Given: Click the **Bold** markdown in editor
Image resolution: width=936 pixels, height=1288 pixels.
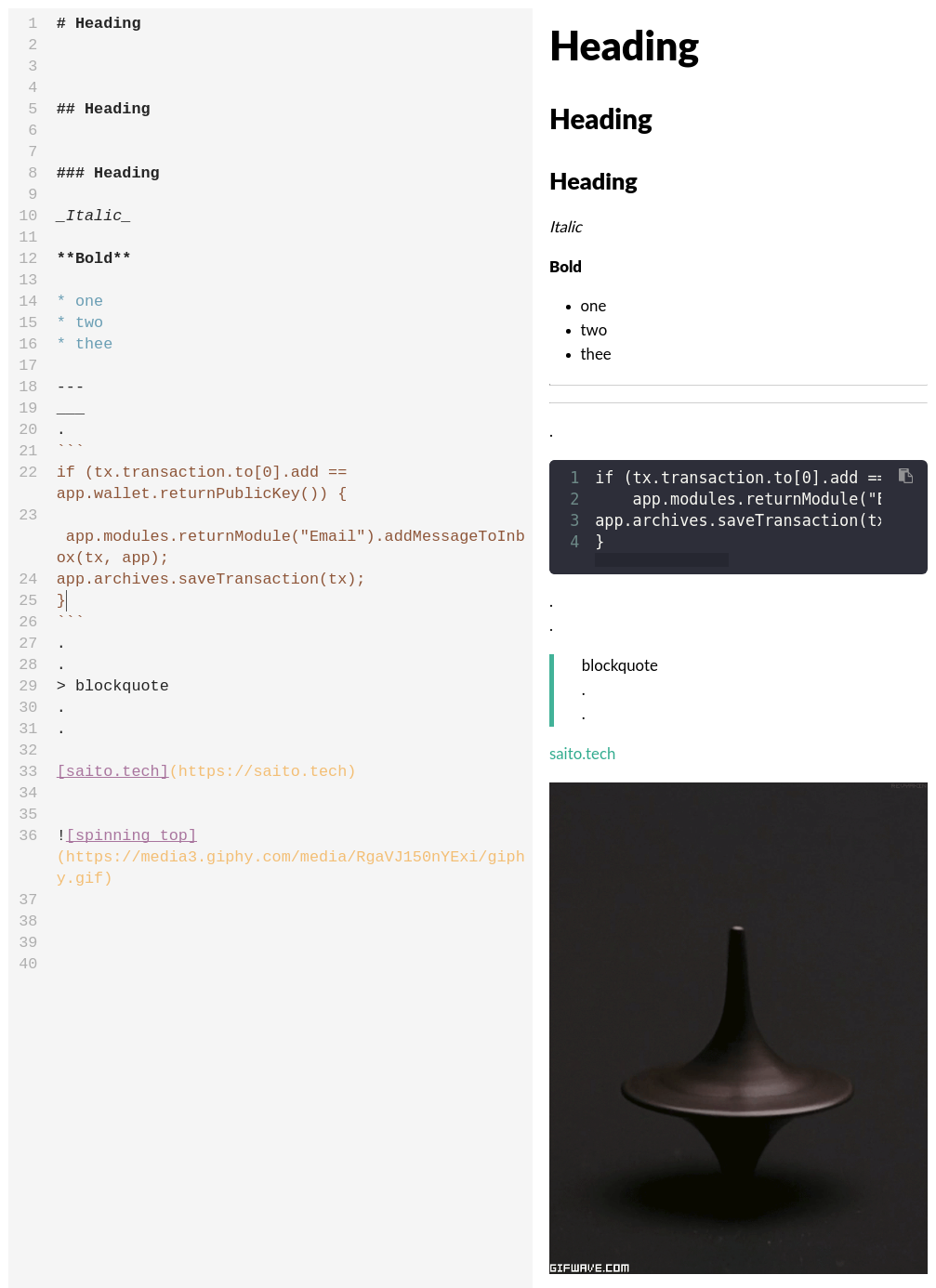Looking at the screenshot, I should [93, 258].
